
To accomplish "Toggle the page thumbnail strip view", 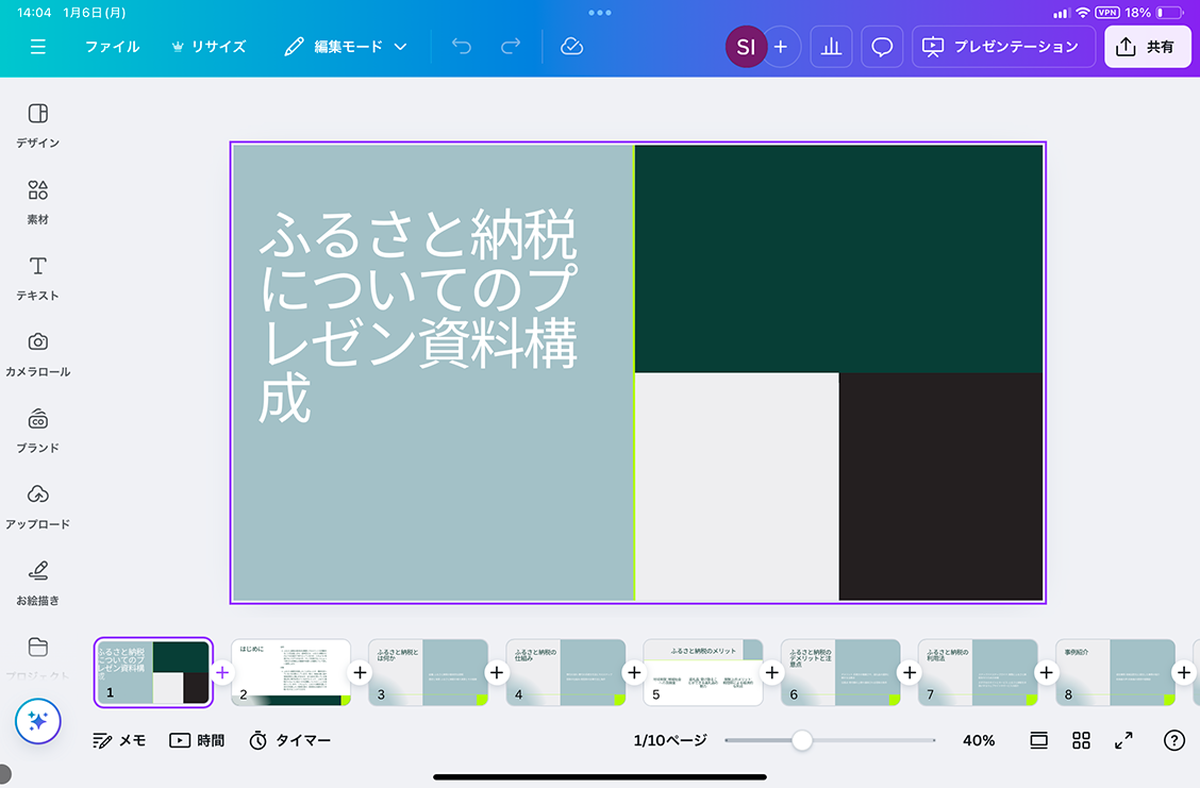I will click(x=1039, y=740).
